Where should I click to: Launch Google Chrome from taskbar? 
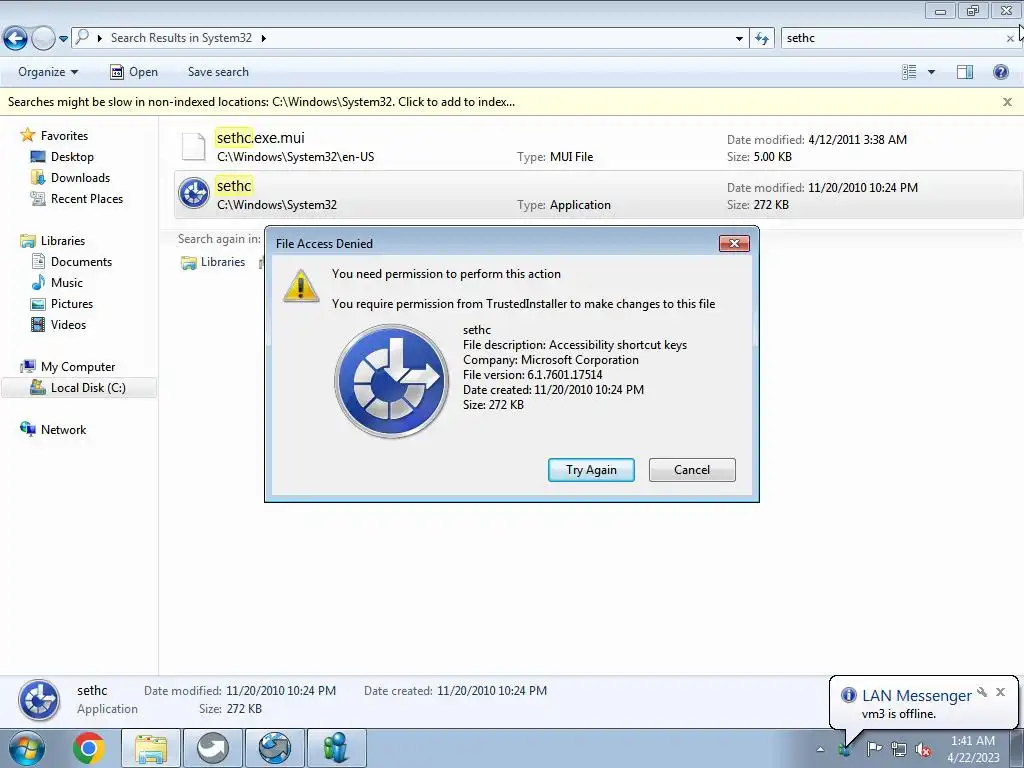(89, 748)
